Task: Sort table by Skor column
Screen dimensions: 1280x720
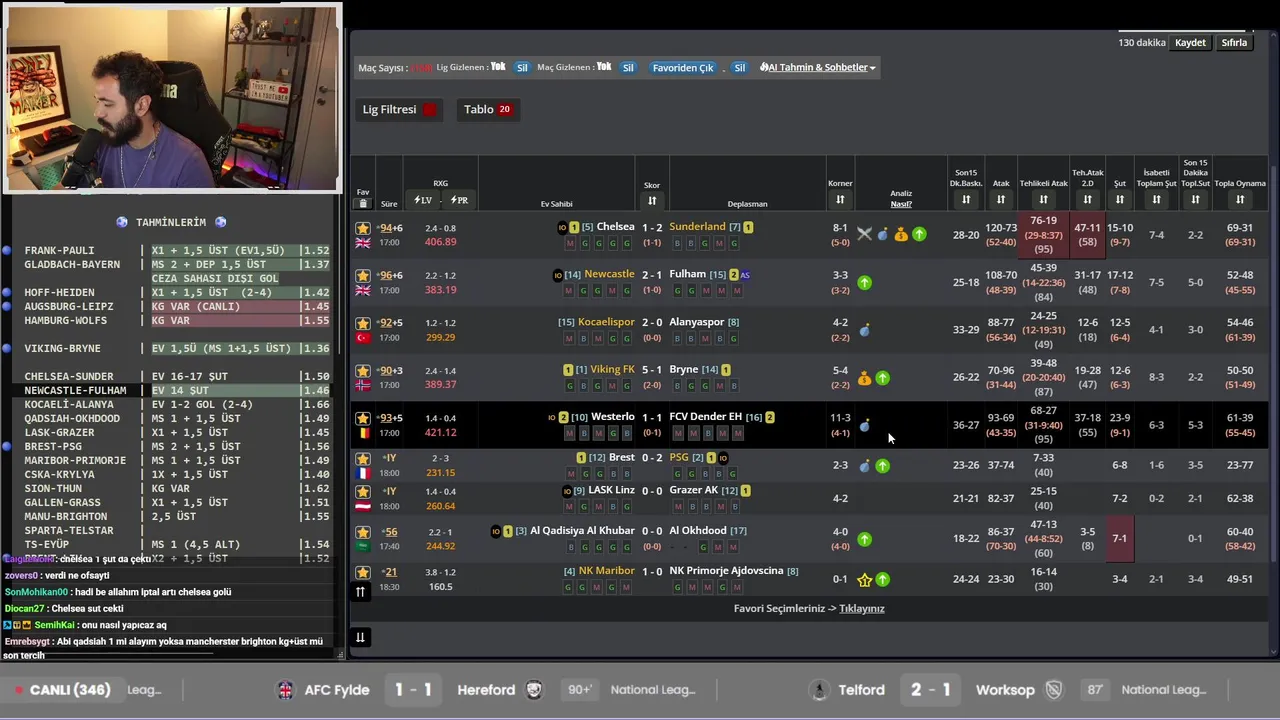Action: (x=652, y=201)
